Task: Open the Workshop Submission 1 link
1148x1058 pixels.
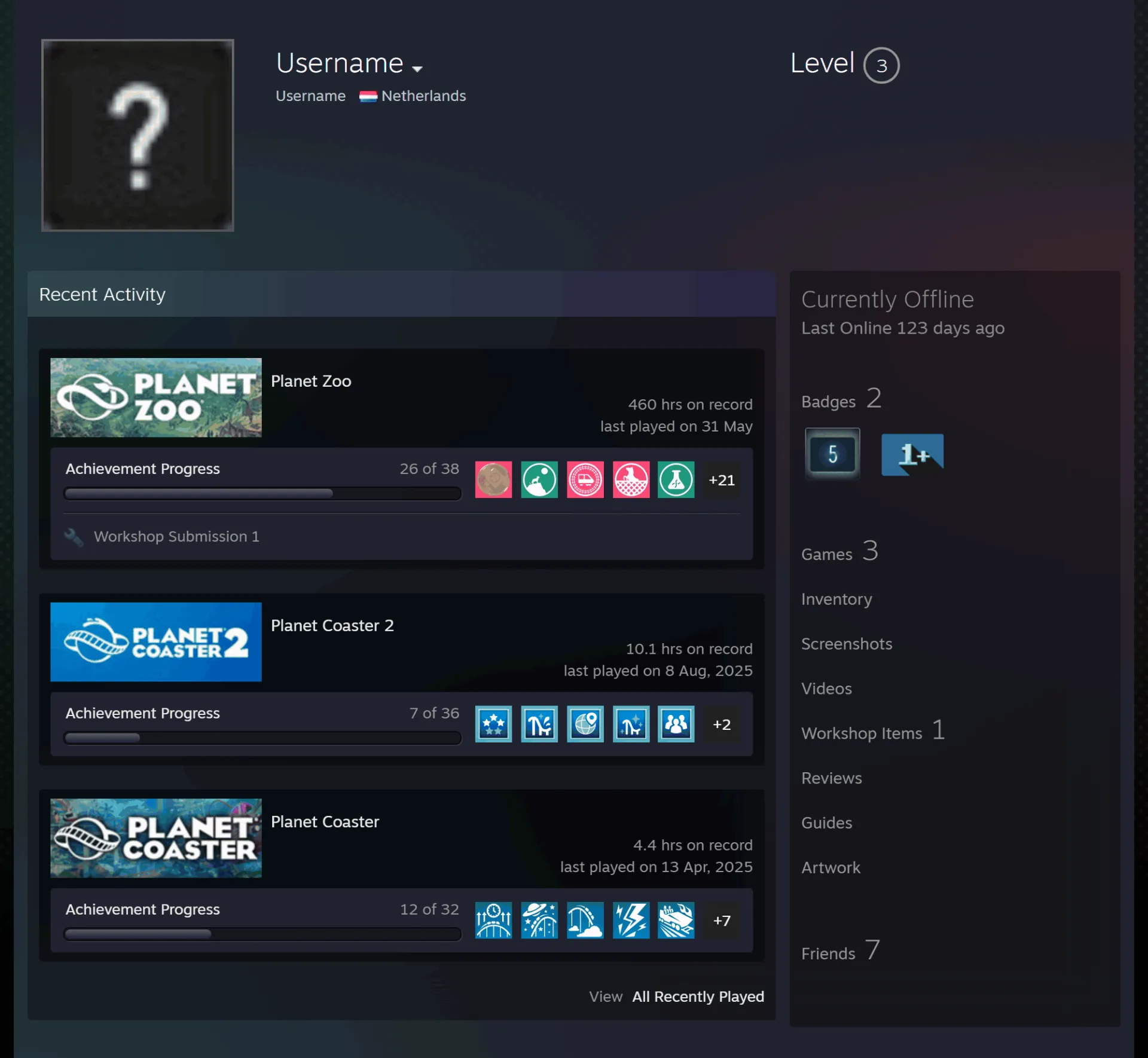Action: (x=176, y=537)
